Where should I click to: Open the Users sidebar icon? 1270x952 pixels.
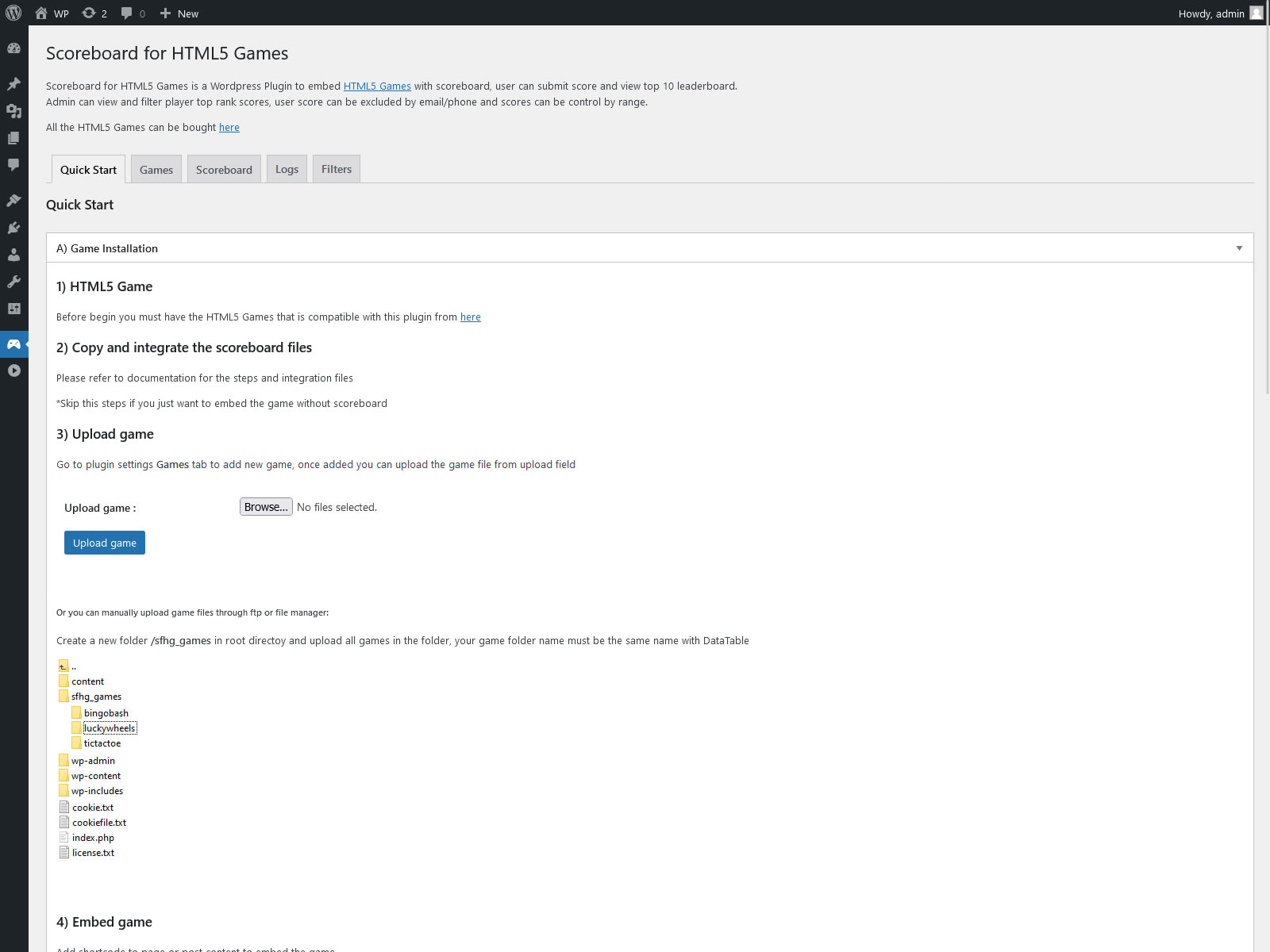pos(13,255)
